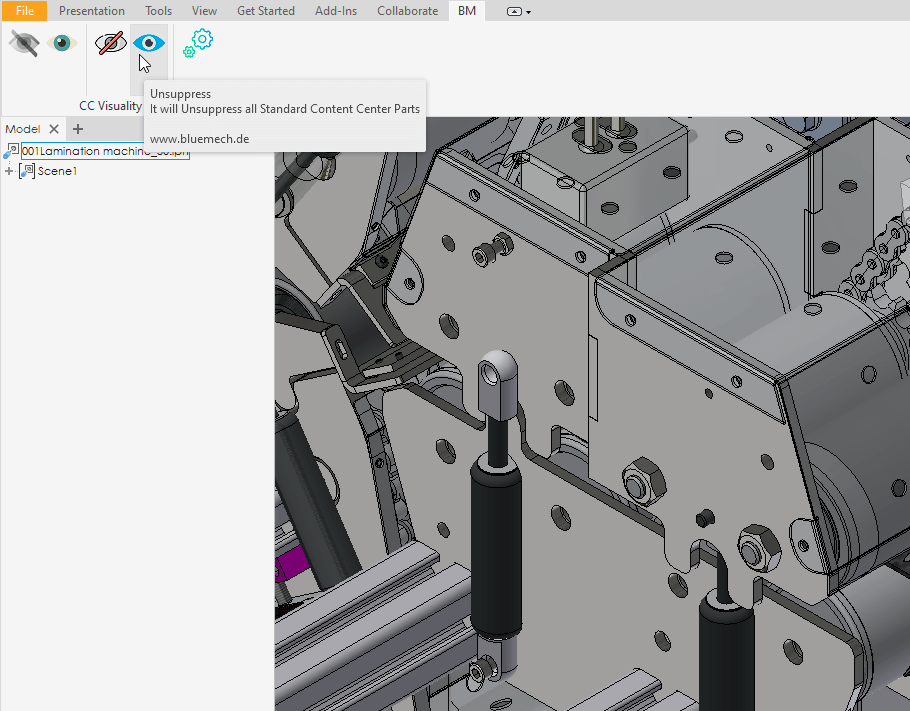Image resolution: width=910 pixels, height=711 pixels.
Task: Select the Model browser tab
Action: coord(23,129)
